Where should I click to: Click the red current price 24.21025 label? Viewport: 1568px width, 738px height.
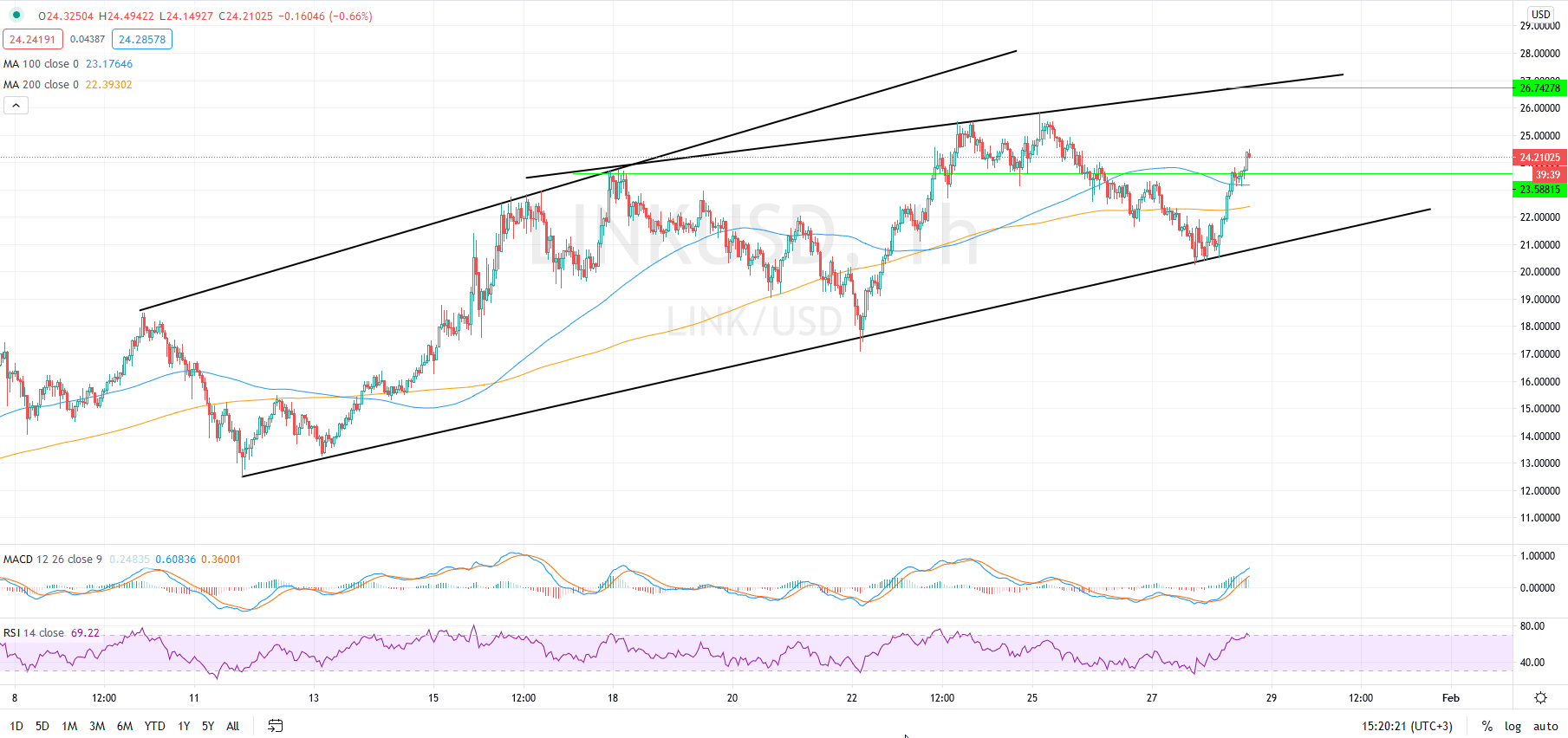coord(1539,158)
